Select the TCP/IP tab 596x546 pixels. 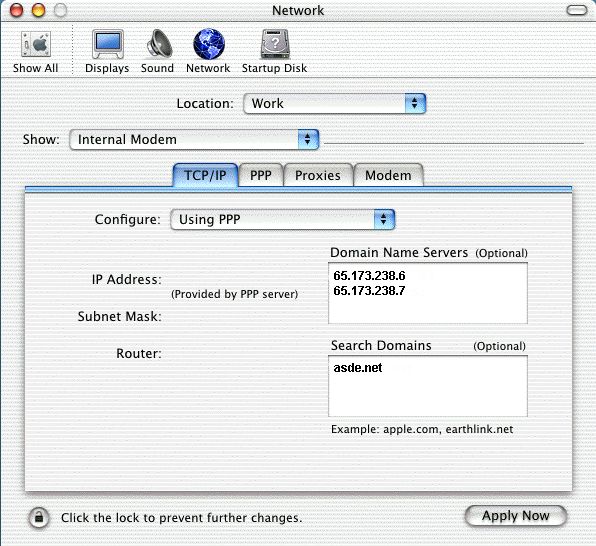205,175
